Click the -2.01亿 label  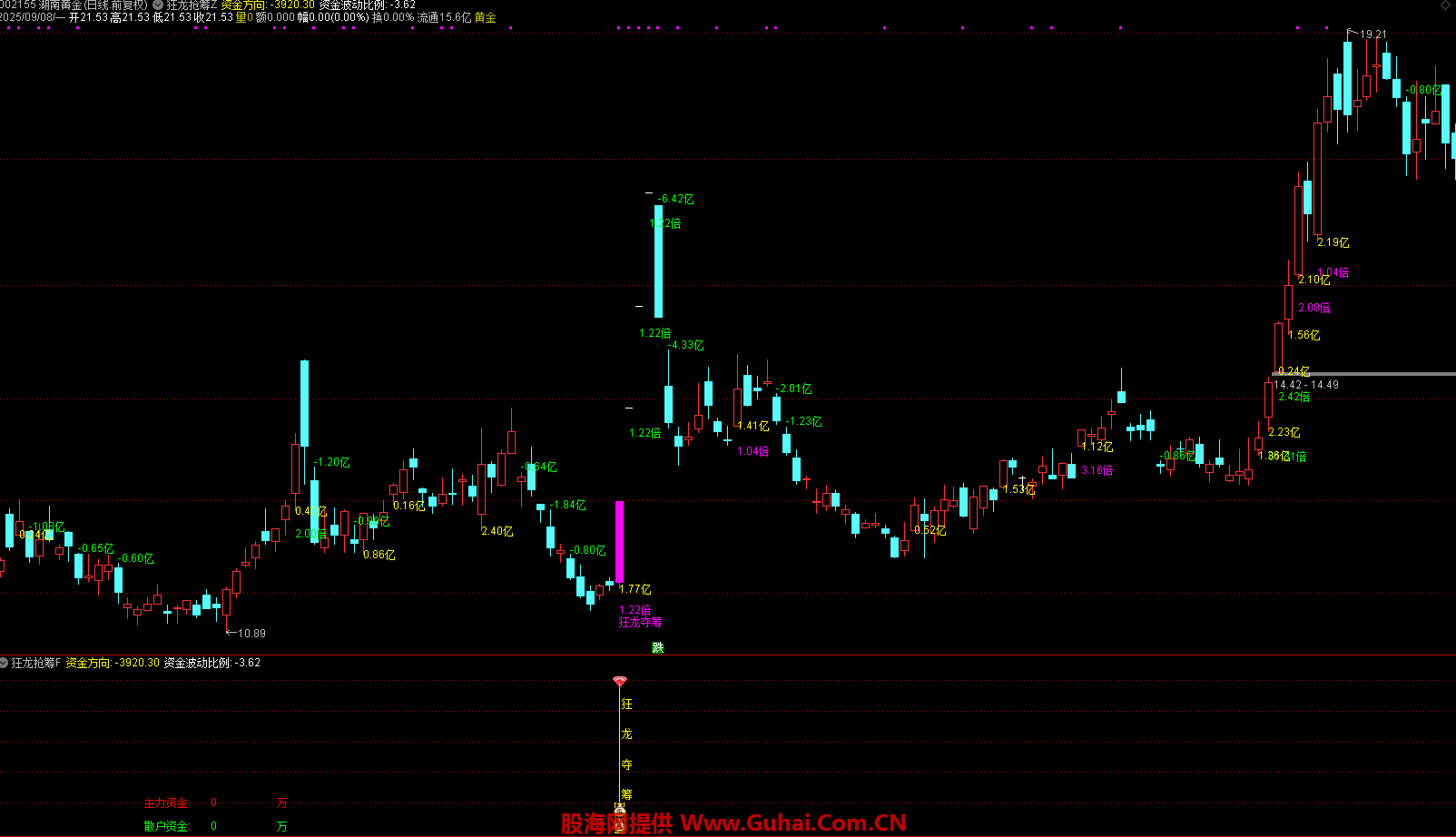[794, 389]
